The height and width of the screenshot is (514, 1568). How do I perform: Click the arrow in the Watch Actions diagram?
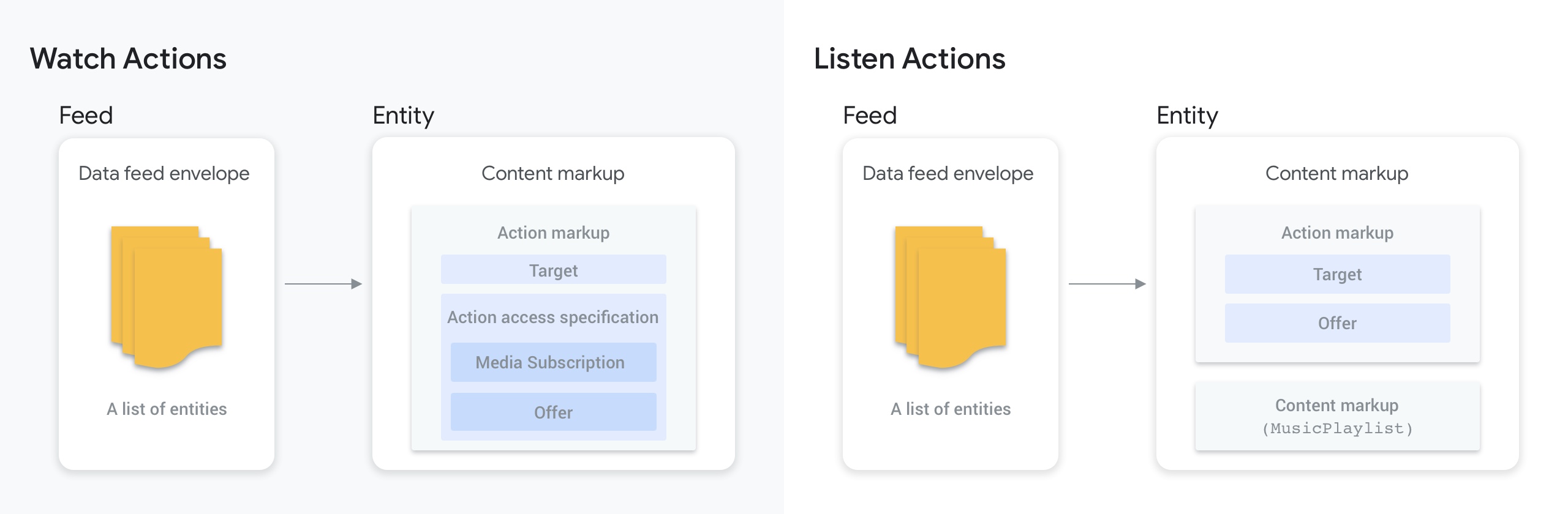(323, 284)
